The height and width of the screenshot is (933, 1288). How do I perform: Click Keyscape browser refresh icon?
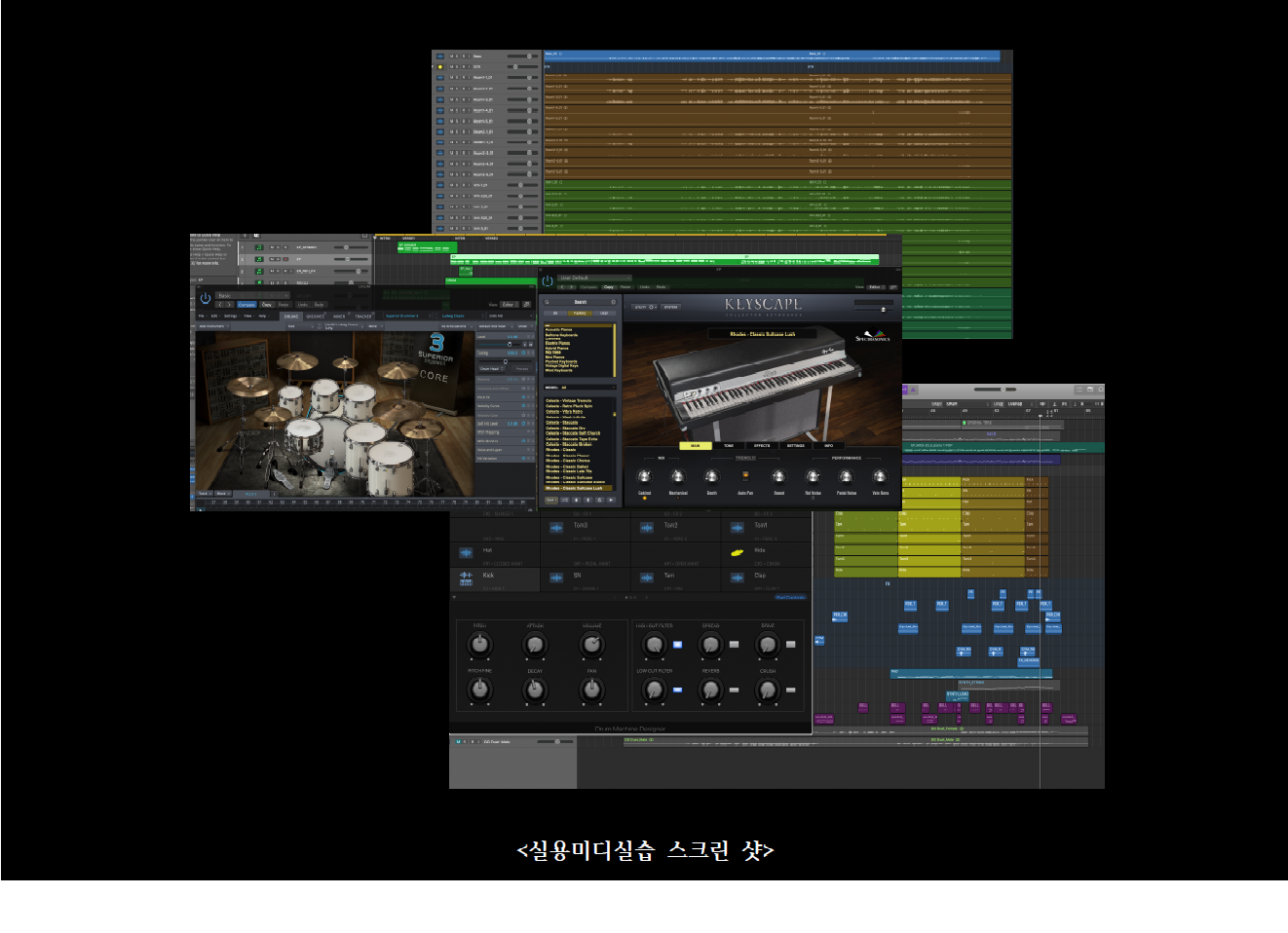click(x=599, y=500)
